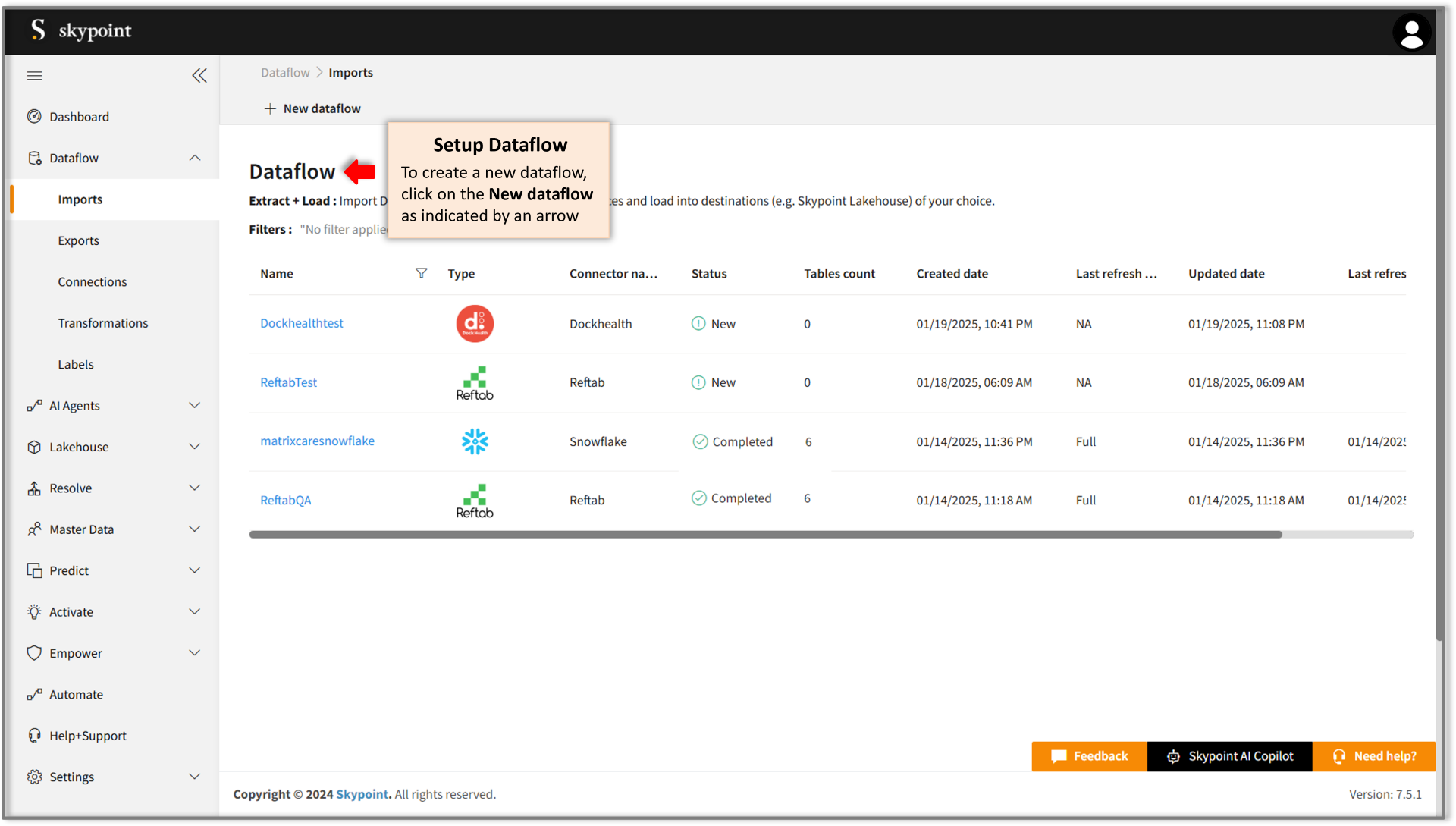Click the Reftab connector icon for ReftabTest

(x=475, y=381)
